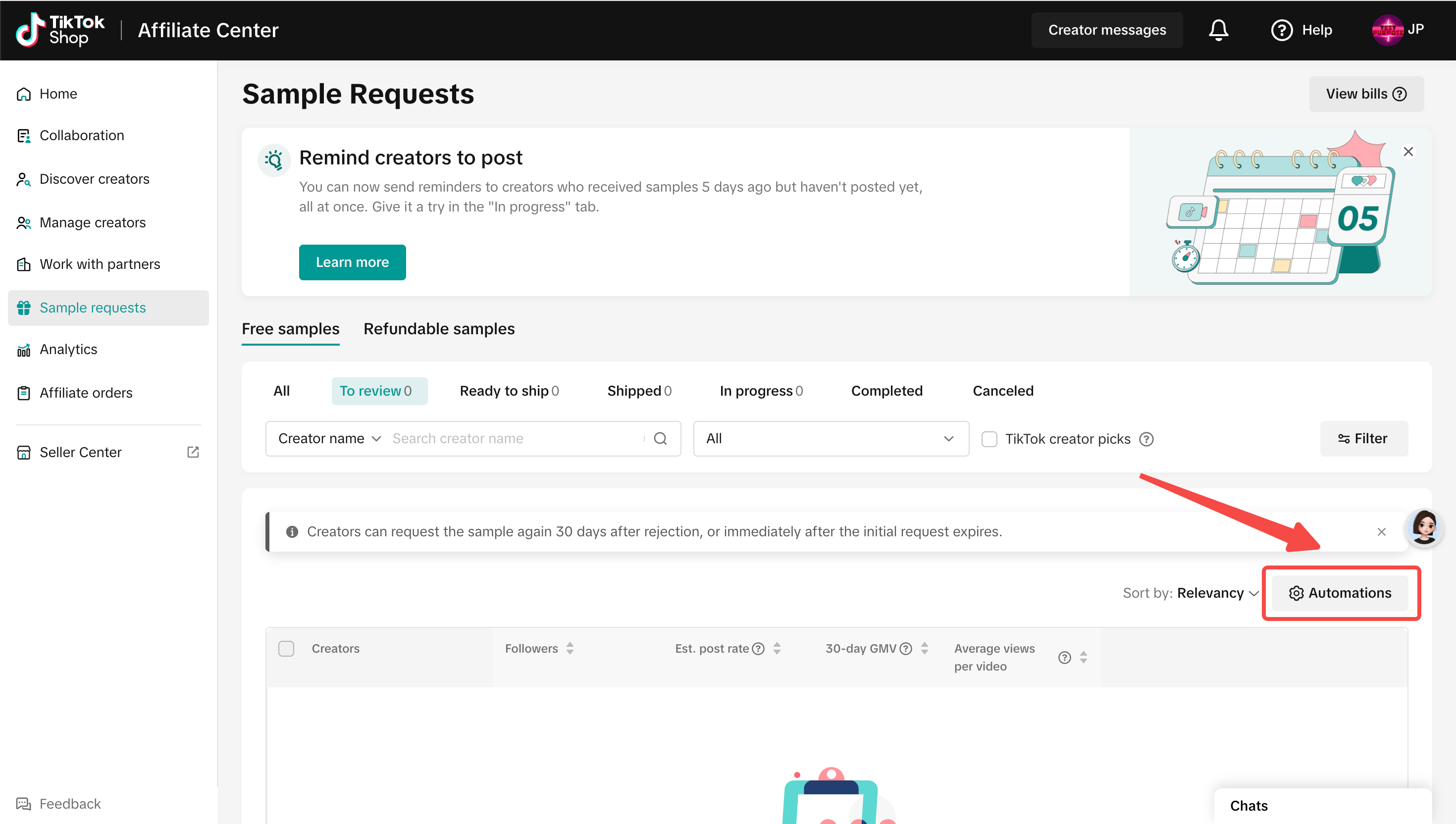Open the Filter button
Image resolution: width=1456 pixels, height=824 pixels.
[1364, 439]
